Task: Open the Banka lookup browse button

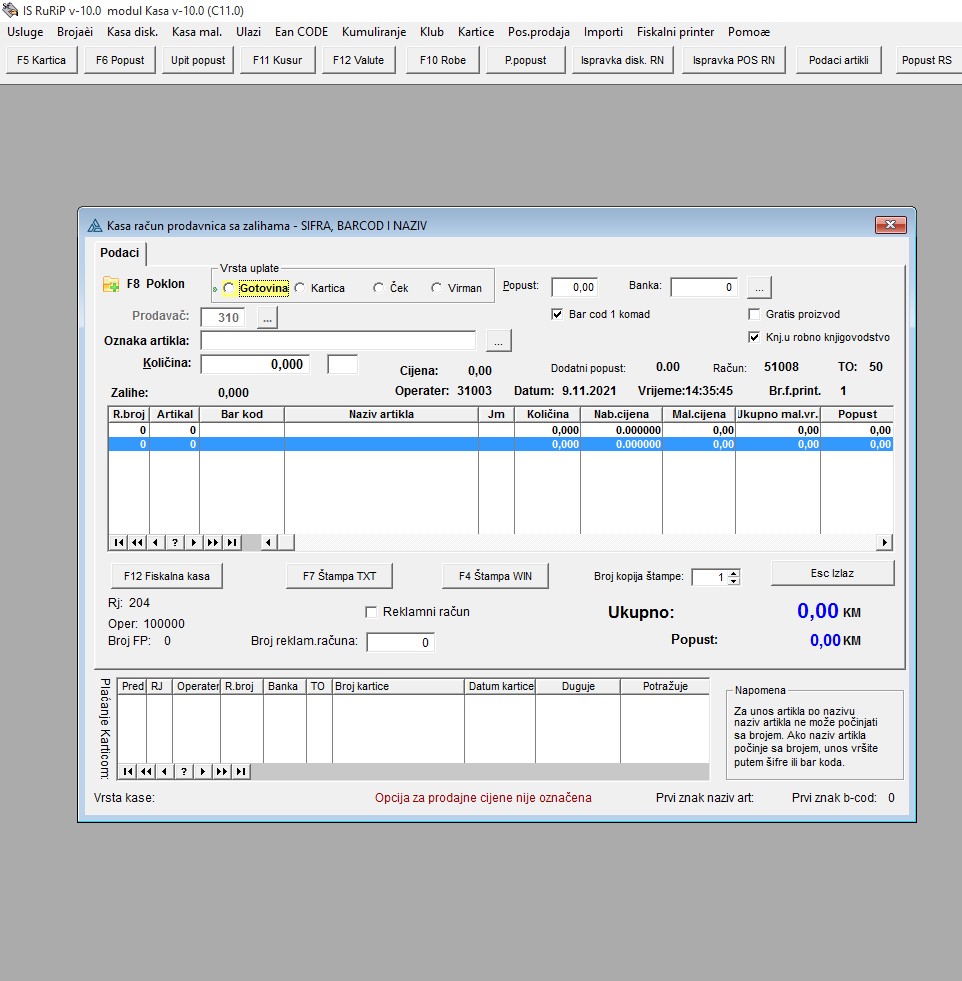Action: click(759, 288)
